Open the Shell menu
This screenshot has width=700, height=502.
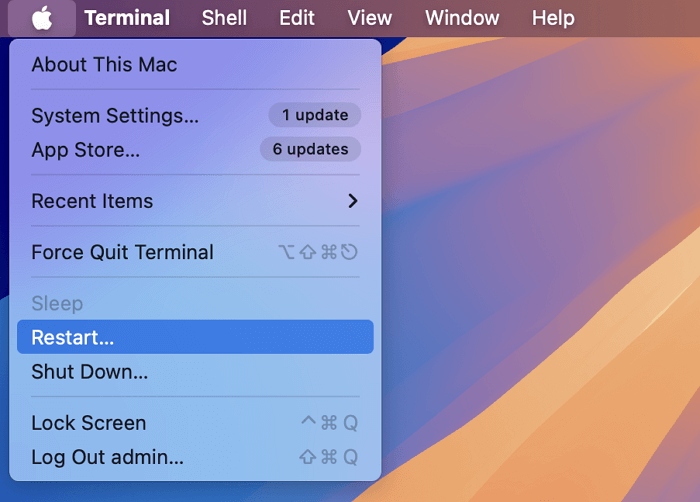225,18
